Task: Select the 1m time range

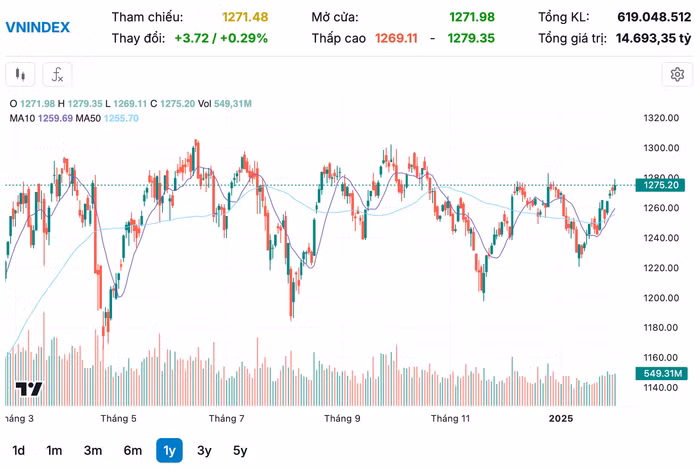Action: click(54, 450)
